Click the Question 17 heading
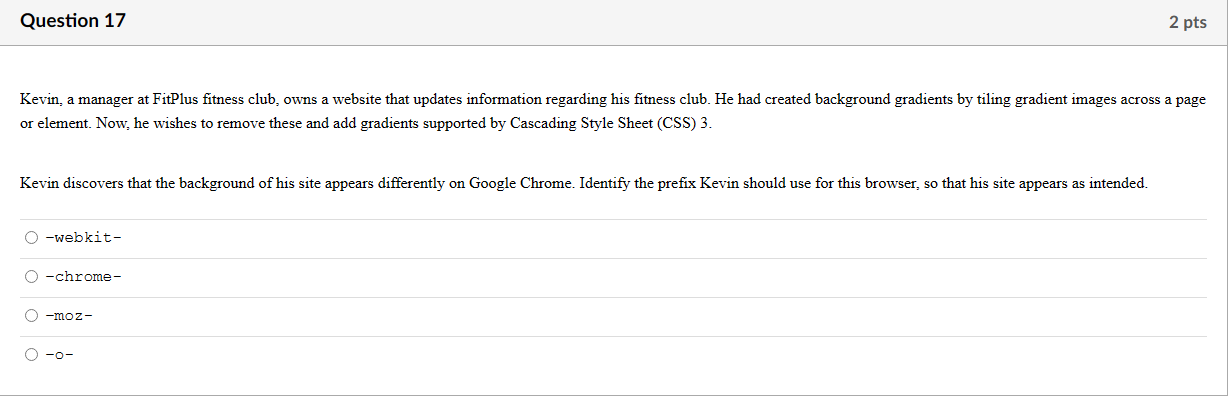 point(73,21)
